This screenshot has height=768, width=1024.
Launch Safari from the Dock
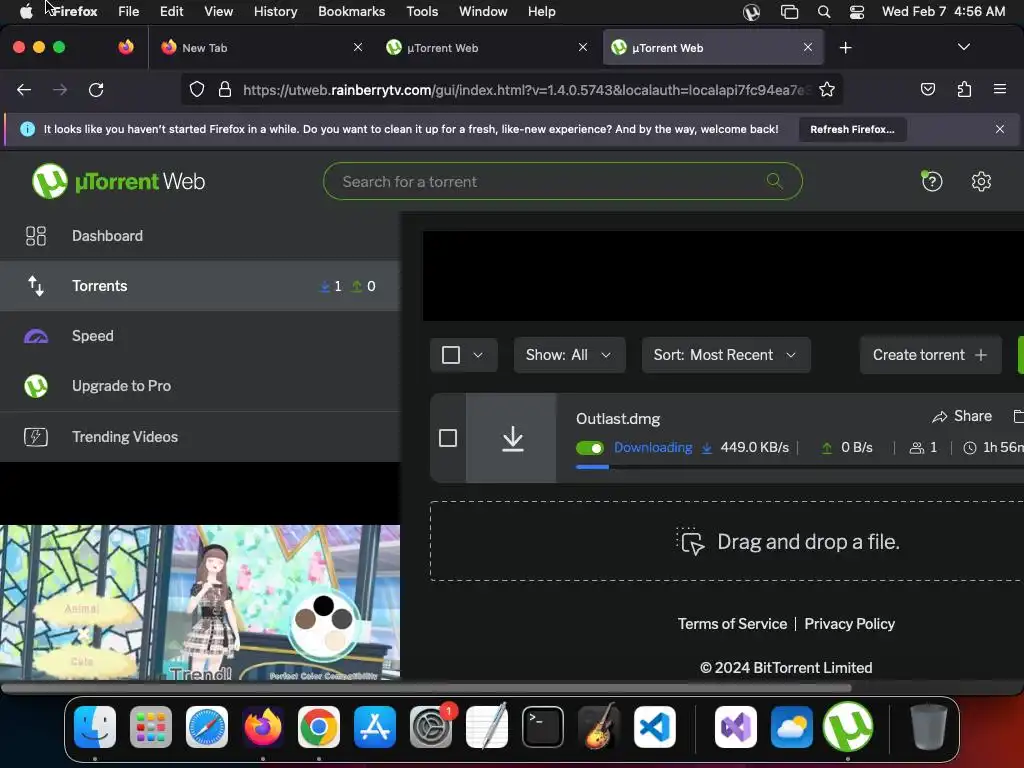coord(207,726)
